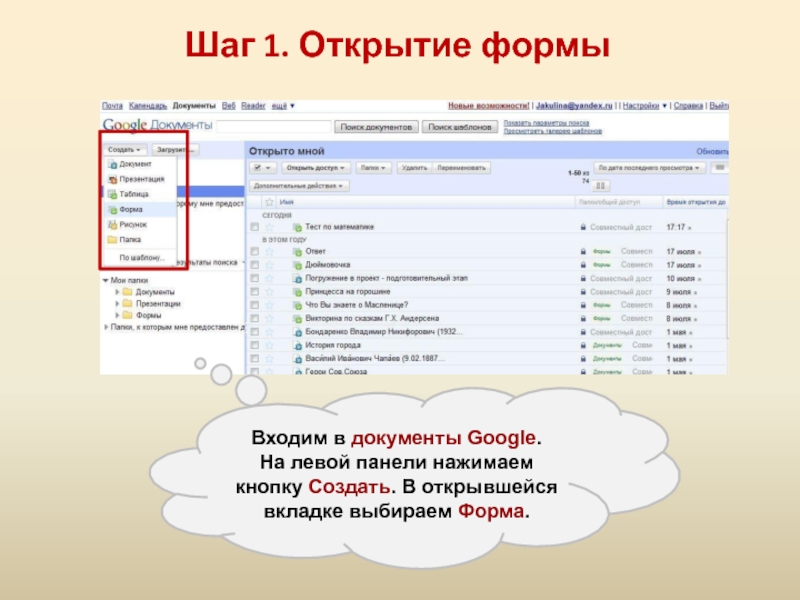Check the box for Бондаренко Владимир Никифорович
Screen dimensions: 800x600
pyautogui.click(x=255, y=332)
